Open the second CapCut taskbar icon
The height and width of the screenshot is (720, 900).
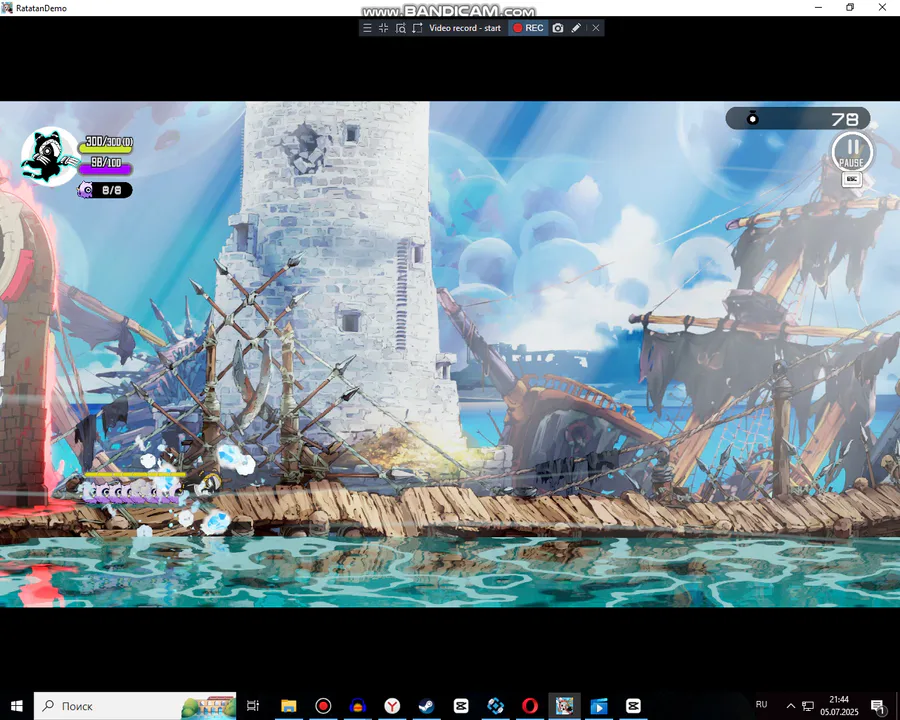point(633,706)
